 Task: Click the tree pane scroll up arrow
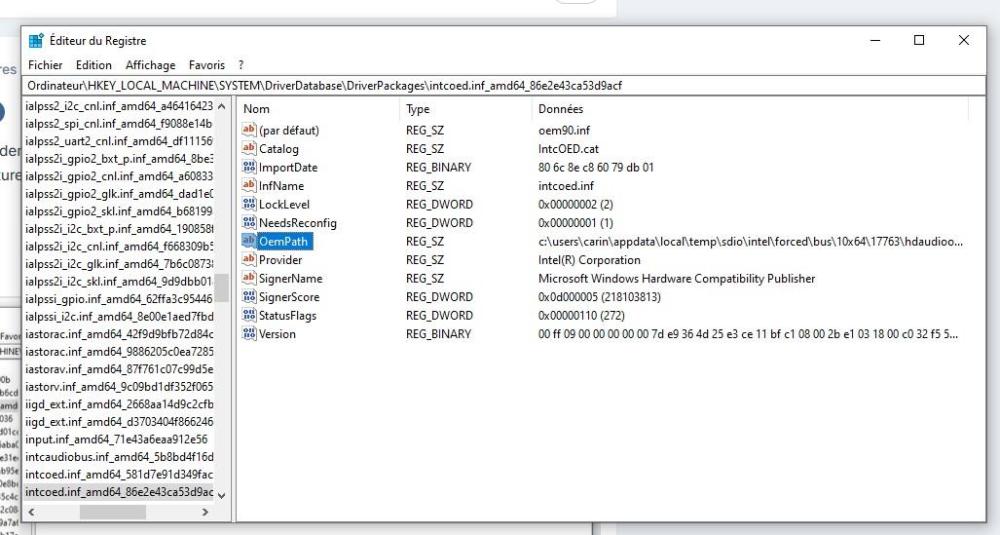coord(221,106)
